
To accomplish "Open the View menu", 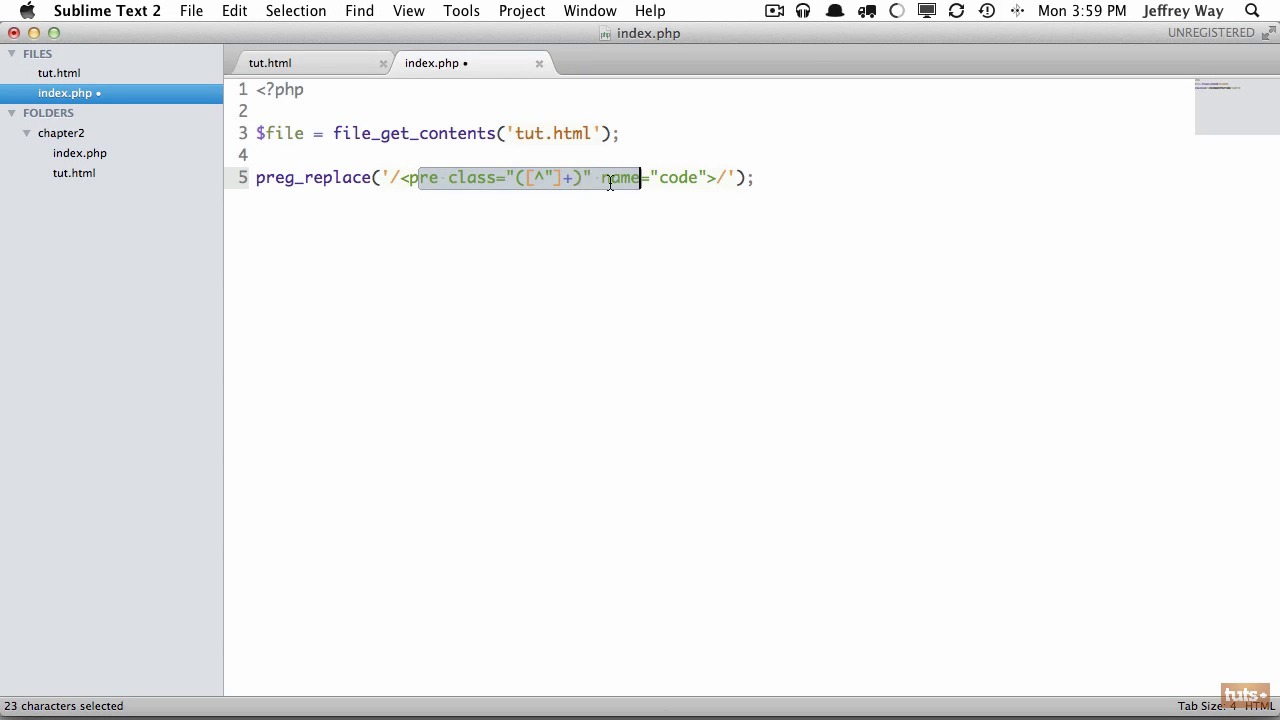I will [x=408, y=11].
